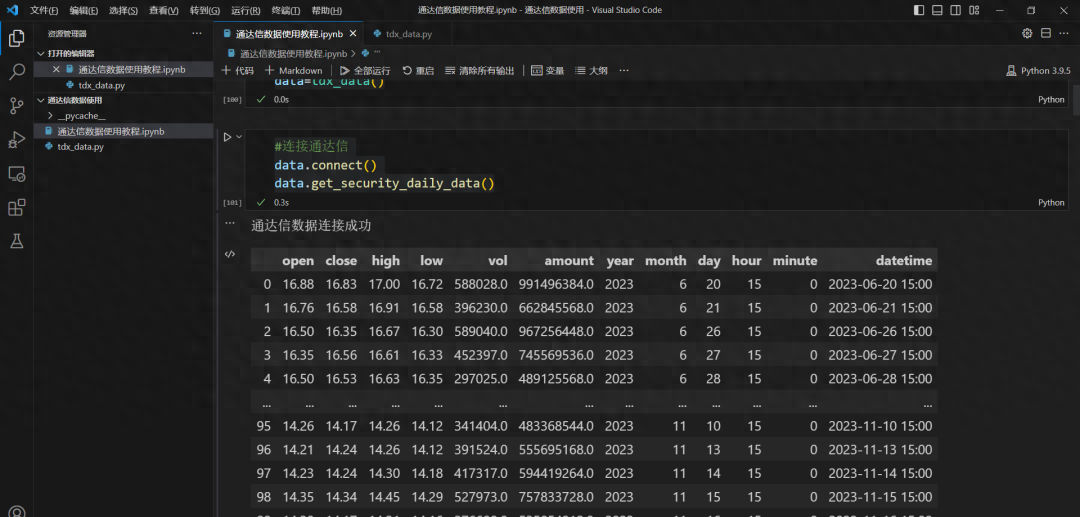The height and width of the screenshot is (517, 1080).
Task: Open editor more actions ellipsis at top right
Action: 1064,33
